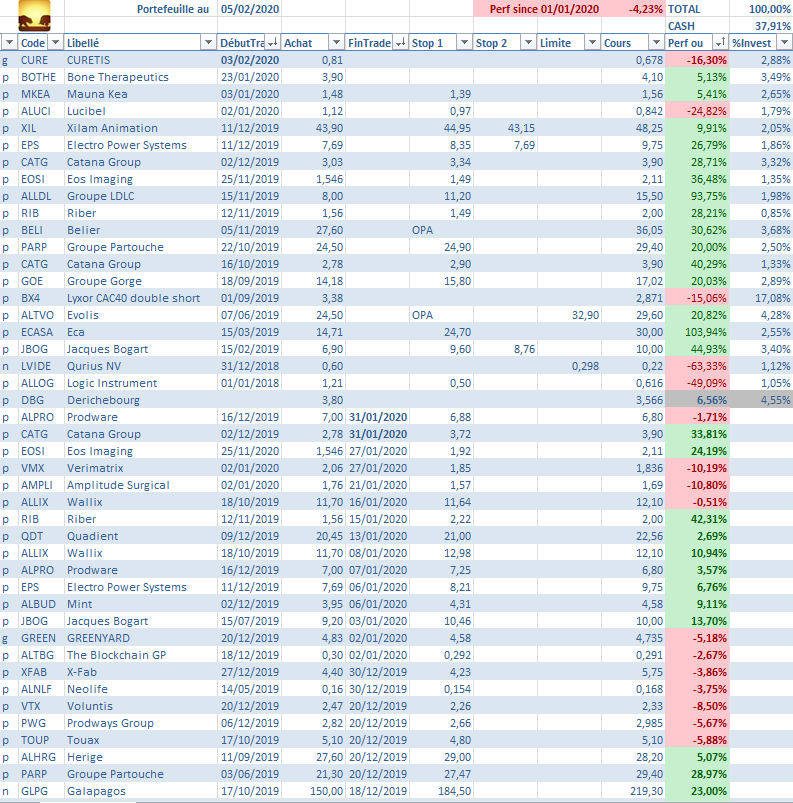Open the Perf ou sorted filter dropdown

pos(721,43)
